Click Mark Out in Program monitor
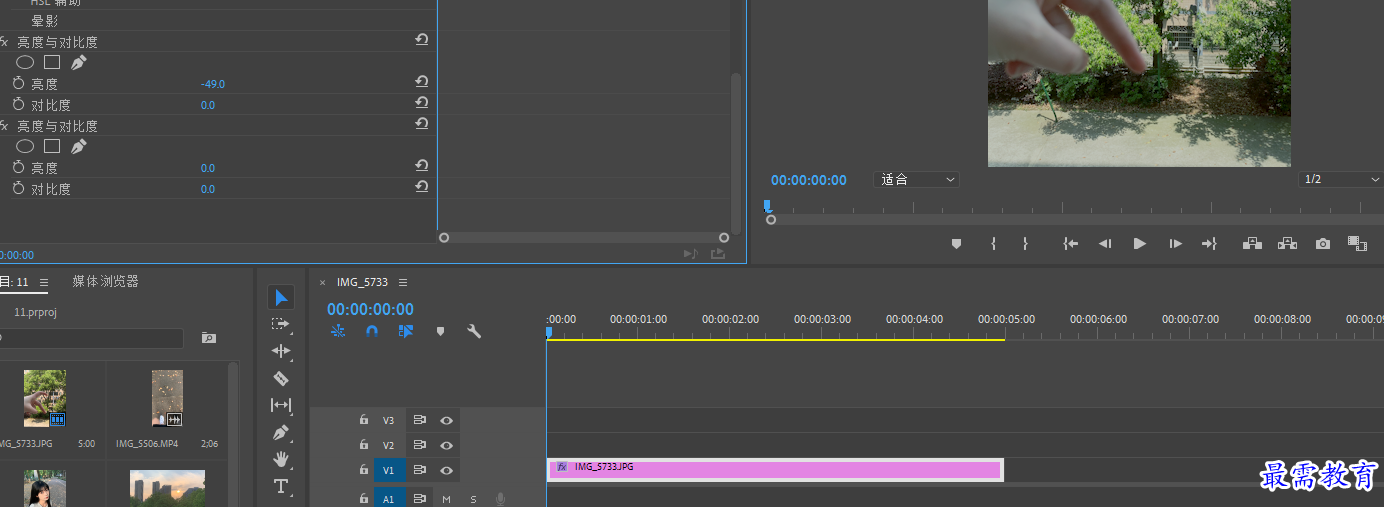 point(1025,243)
